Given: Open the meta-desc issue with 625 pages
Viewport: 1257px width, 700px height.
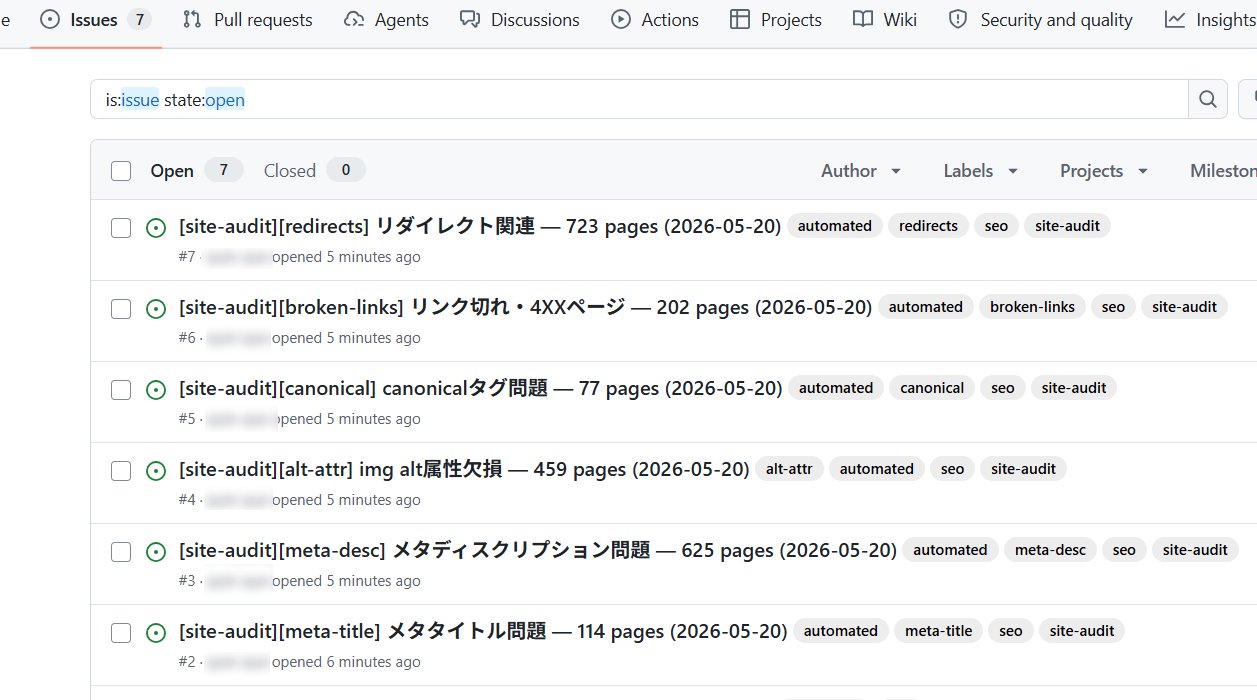Looking at the screenshot, I should click(x=538, y=550).
